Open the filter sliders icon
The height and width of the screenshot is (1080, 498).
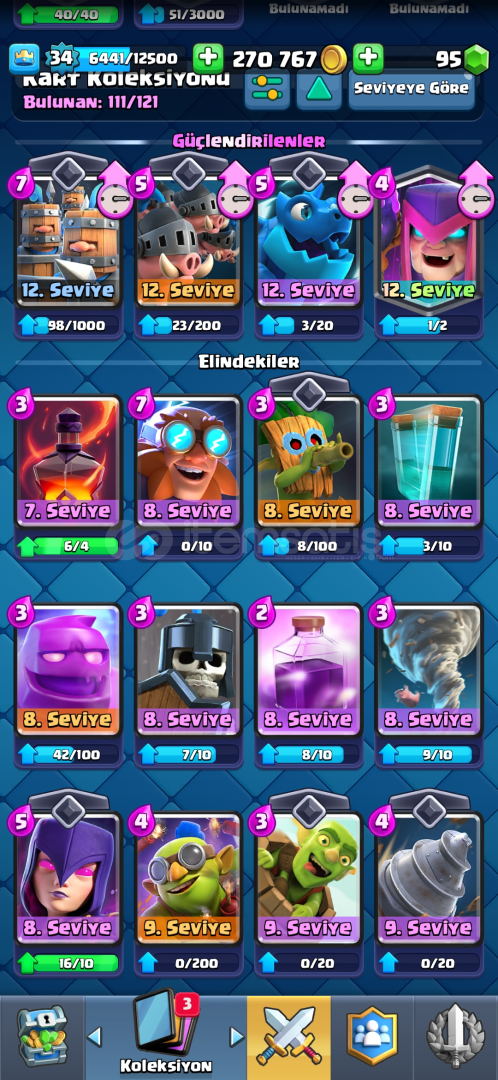pyautogui.click(x=267, y=88)
